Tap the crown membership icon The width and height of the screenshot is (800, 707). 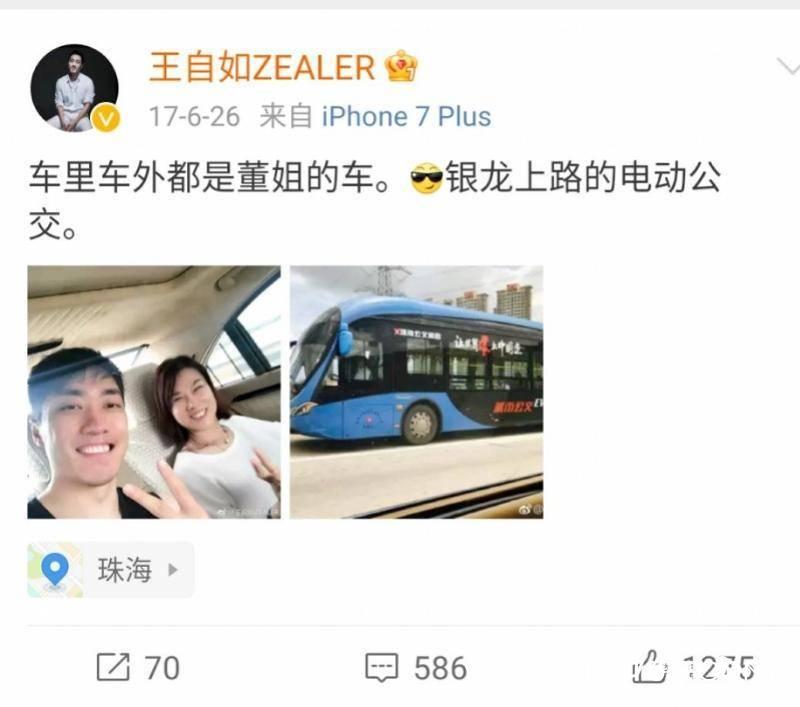(x=402, y=66)
